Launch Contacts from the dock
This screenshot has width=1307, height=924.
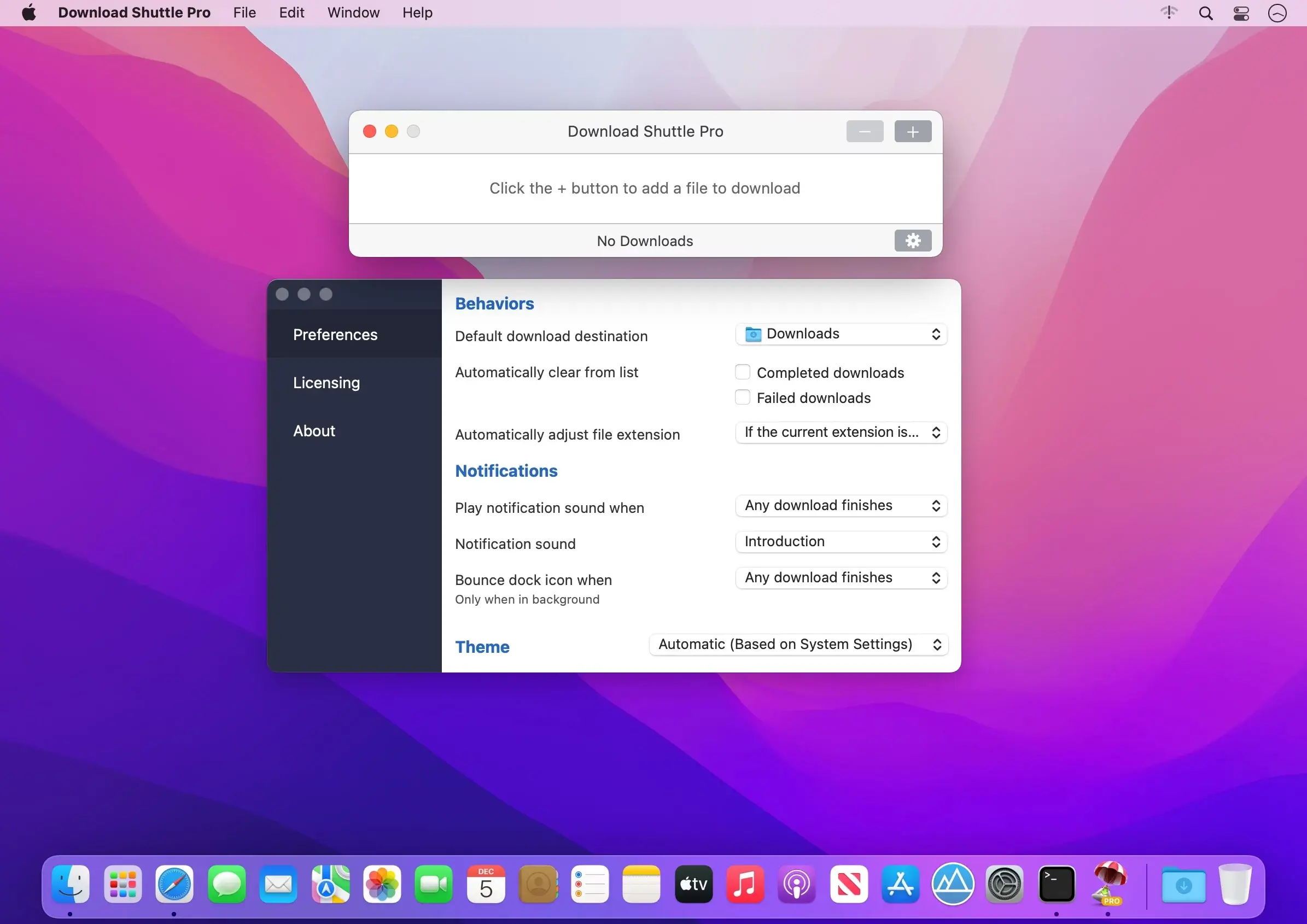click(538, 885)
